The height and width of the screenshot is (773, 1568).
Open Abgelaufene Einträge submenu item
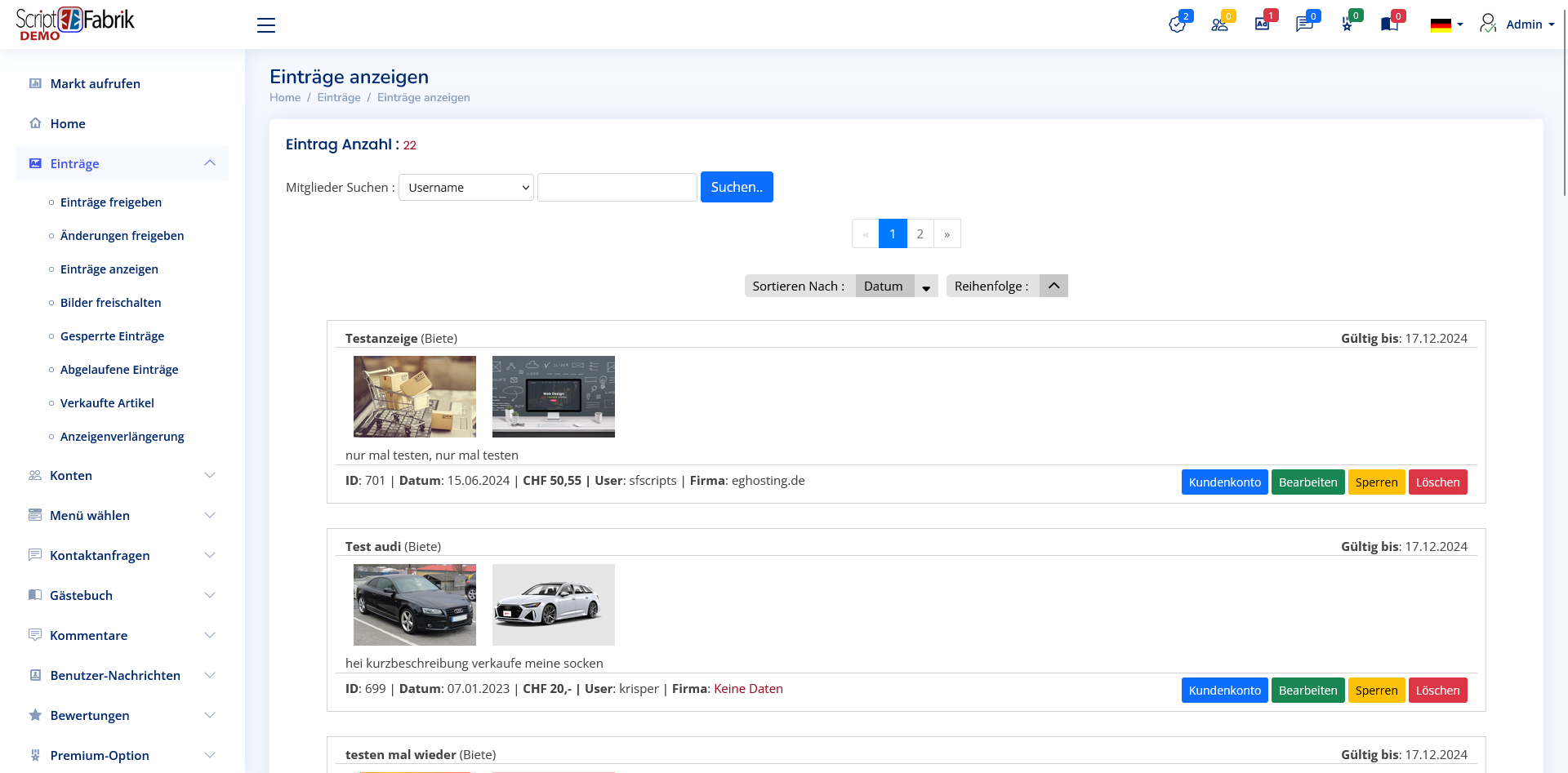click(x=119, y=370)
